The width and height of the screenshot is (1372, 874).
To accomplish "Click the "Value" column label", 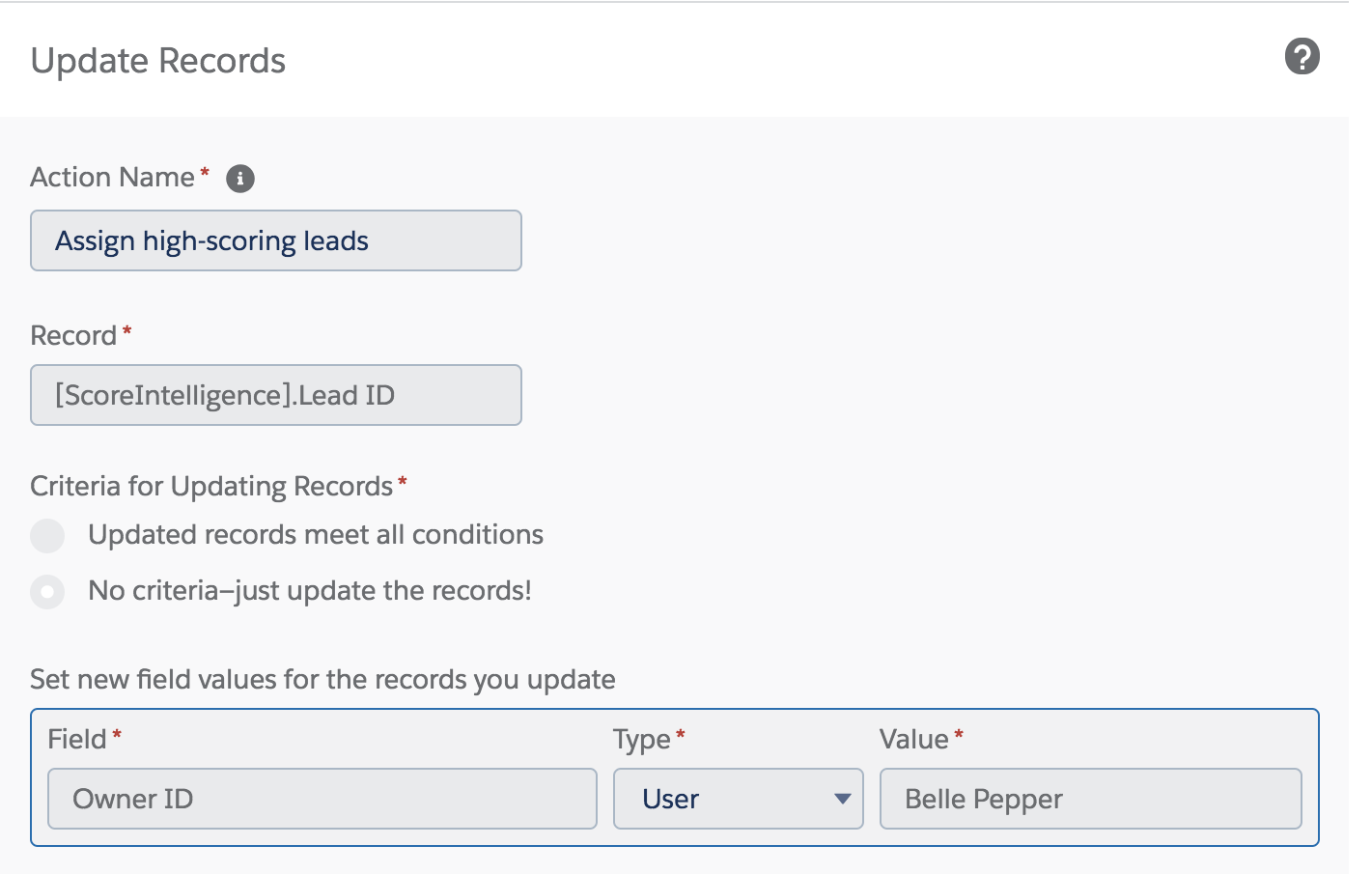I will coord(913,740).
